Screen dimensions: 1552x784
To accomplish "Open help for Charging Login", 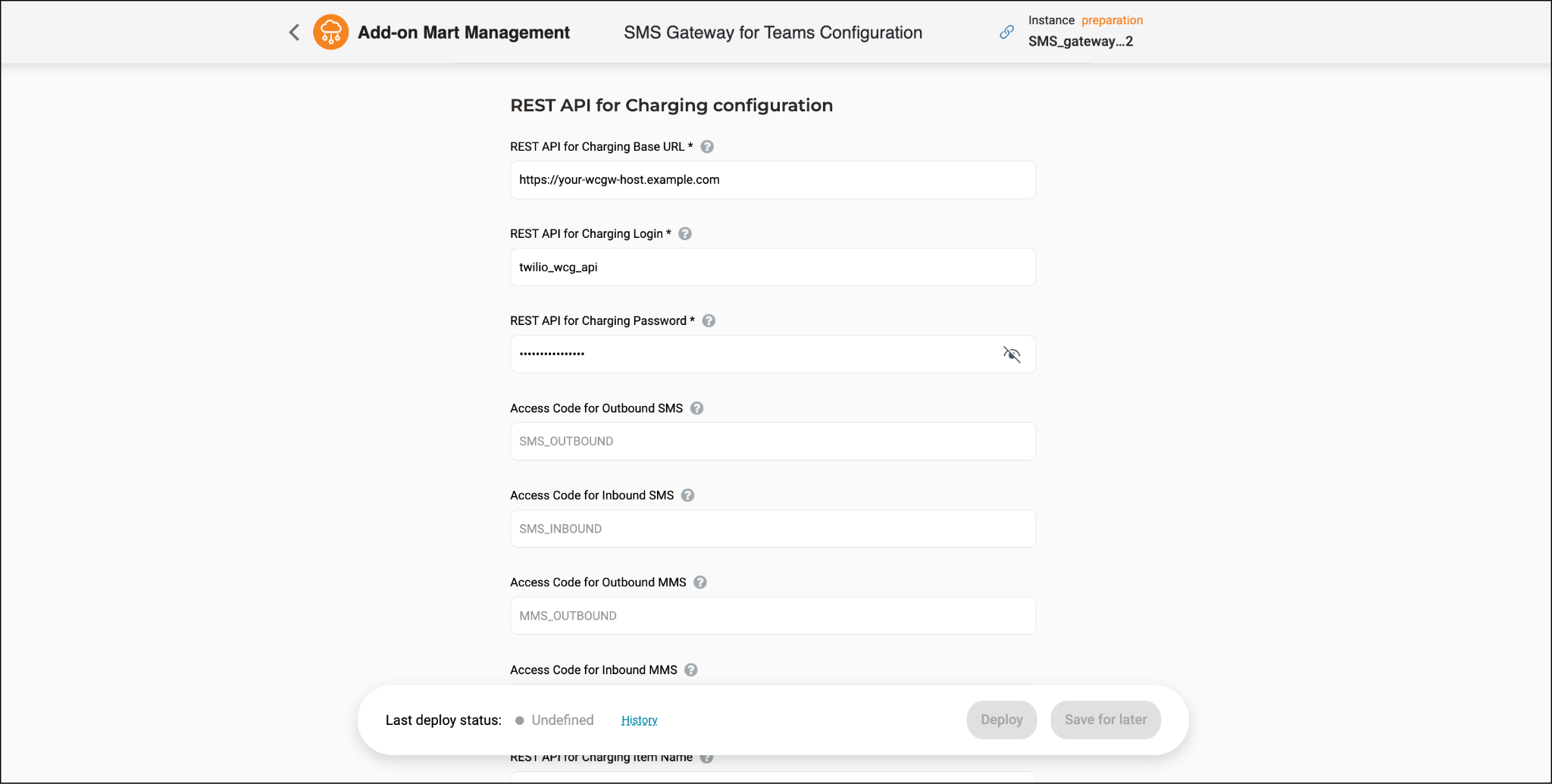I will pos(685,234).
